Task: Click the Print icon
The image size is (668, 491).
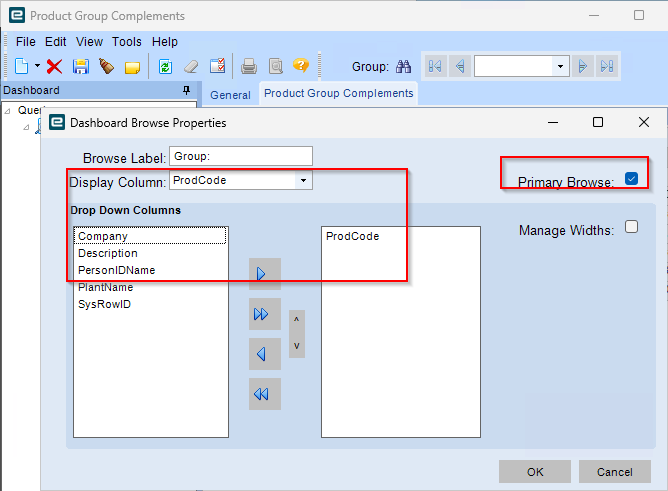Action: click(x=249, y=66)
